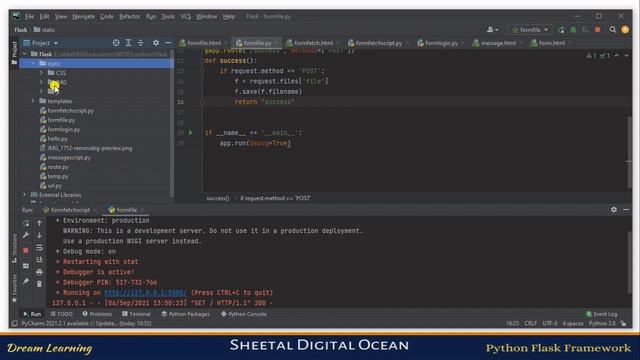Viewport: 640px width, 360px height.
Task: Select IMG_1712-removebg-preview.png in project tree
Action: coord(90,148)
